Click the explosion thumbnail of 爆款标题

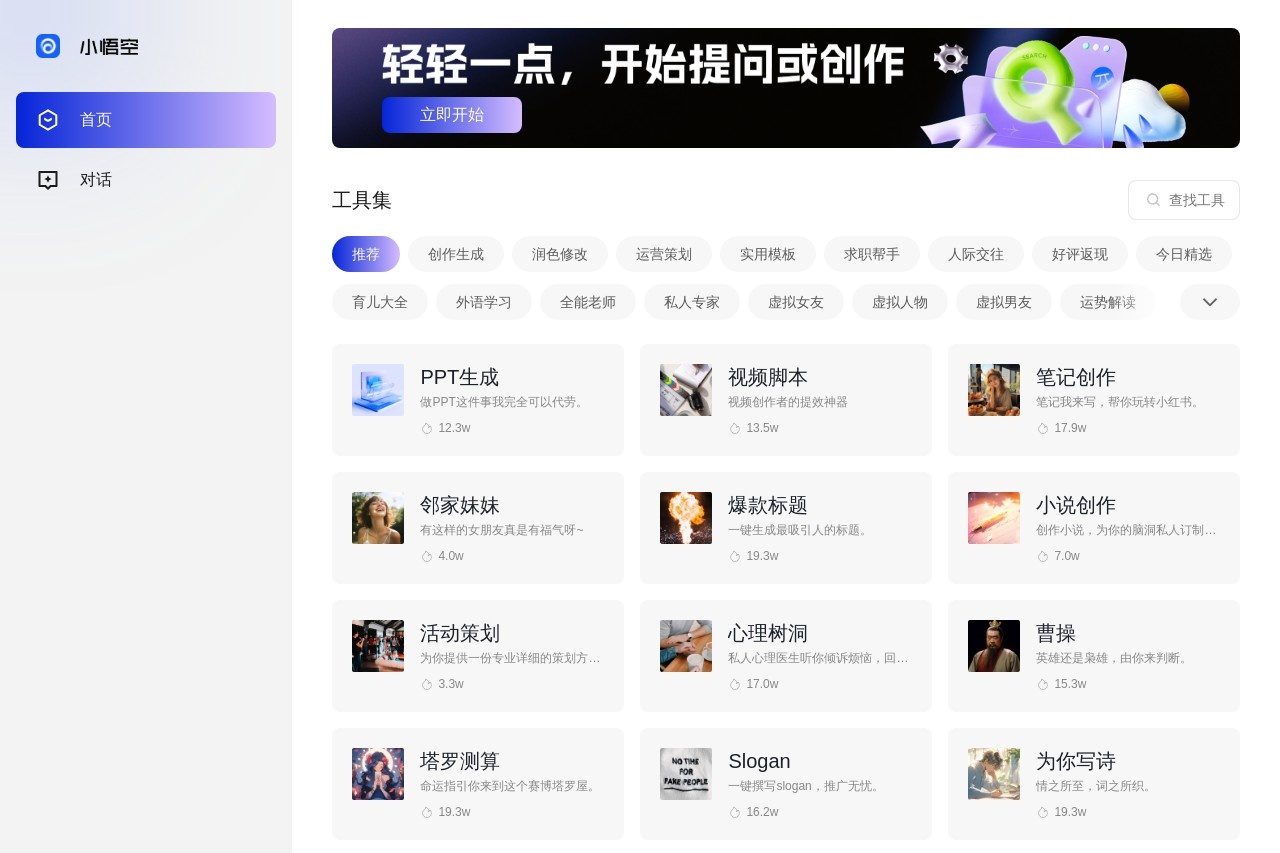686,518
